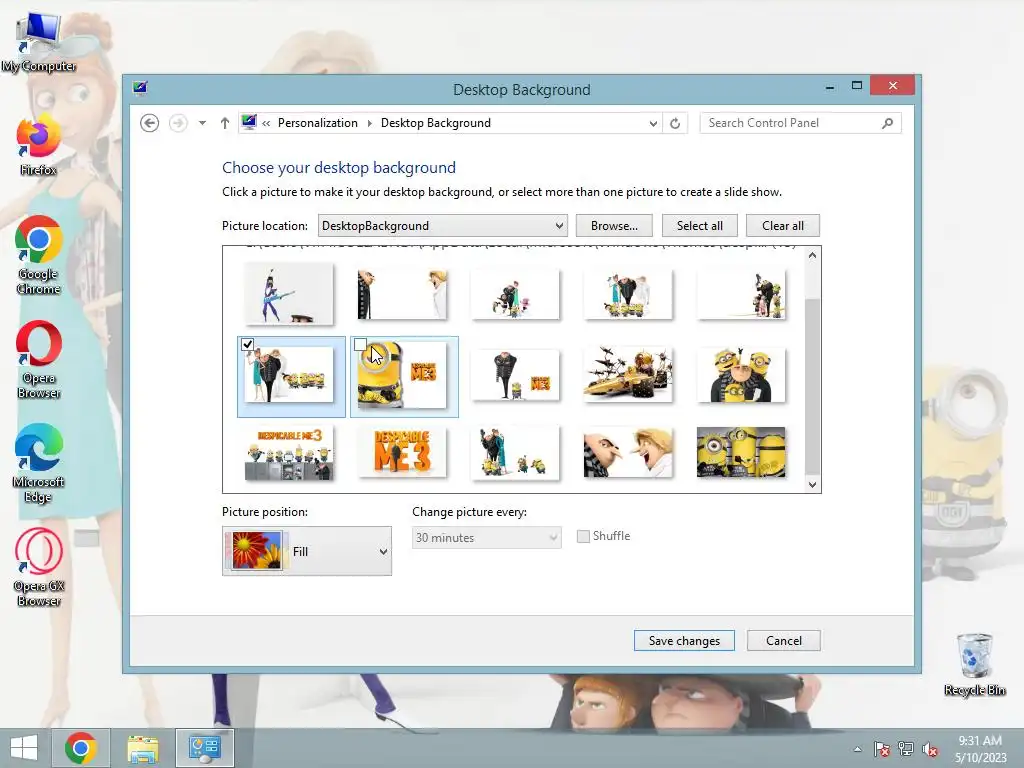The image size is (1024, 768).
Task: Select Gru and Dru facing apart thumbnail
Action: click(x=402, y=295)
